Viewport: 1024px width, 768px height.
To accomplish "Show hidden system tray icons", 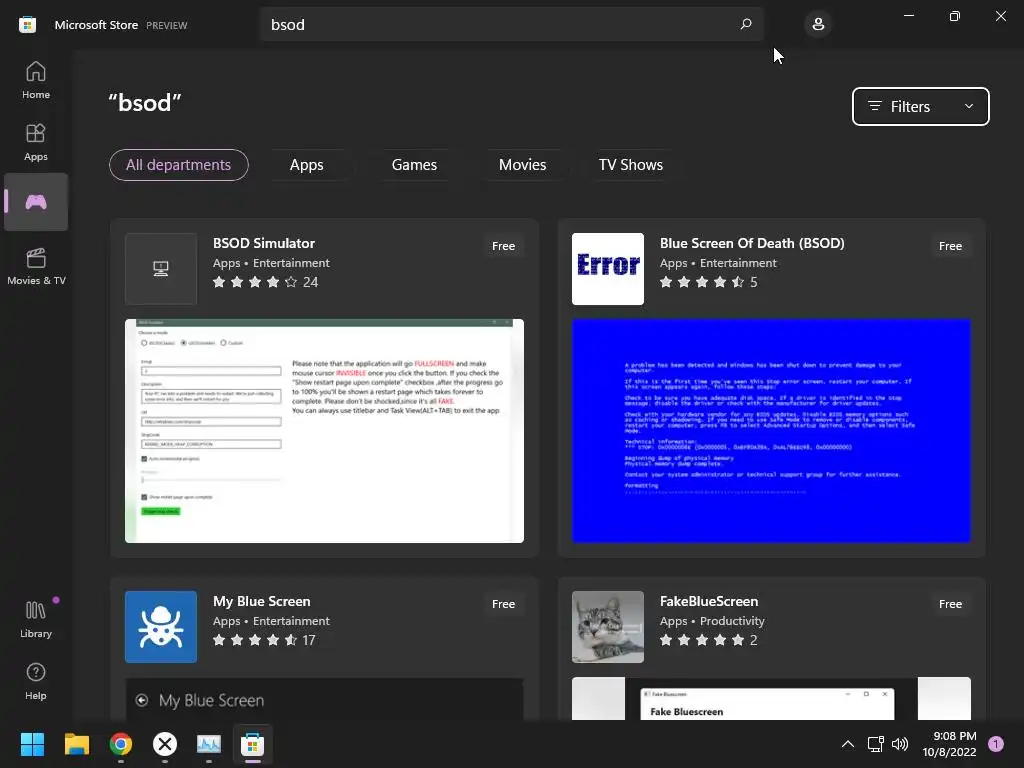I will click(x=848, y=744).
